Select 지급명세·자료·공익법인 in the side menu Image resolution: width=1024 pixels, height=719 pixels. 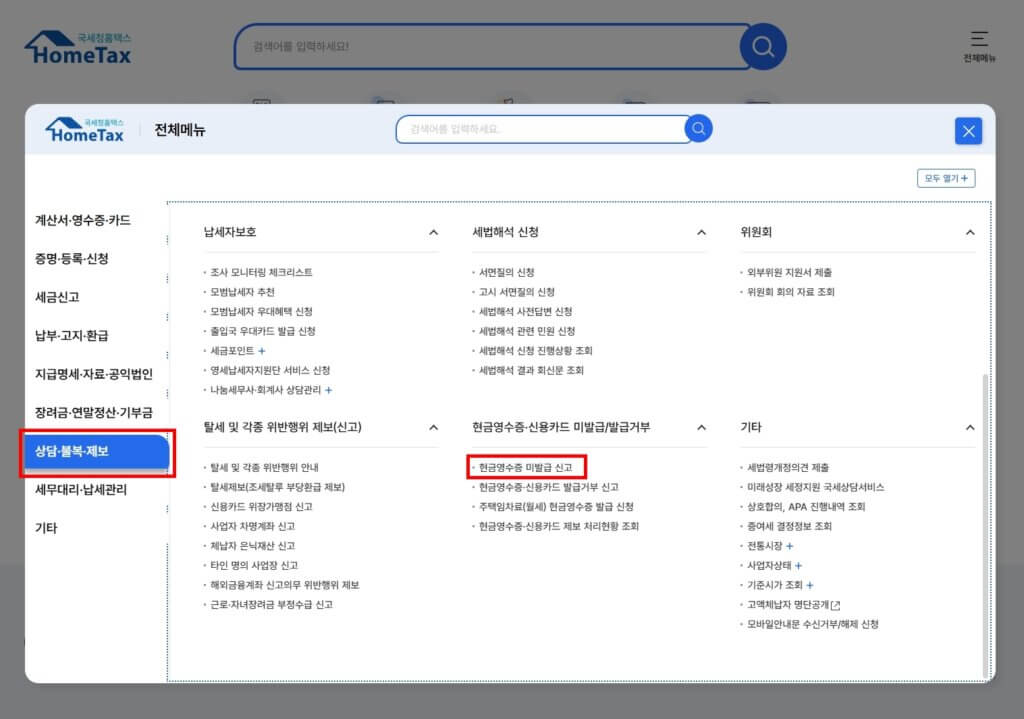click(94, 374)
